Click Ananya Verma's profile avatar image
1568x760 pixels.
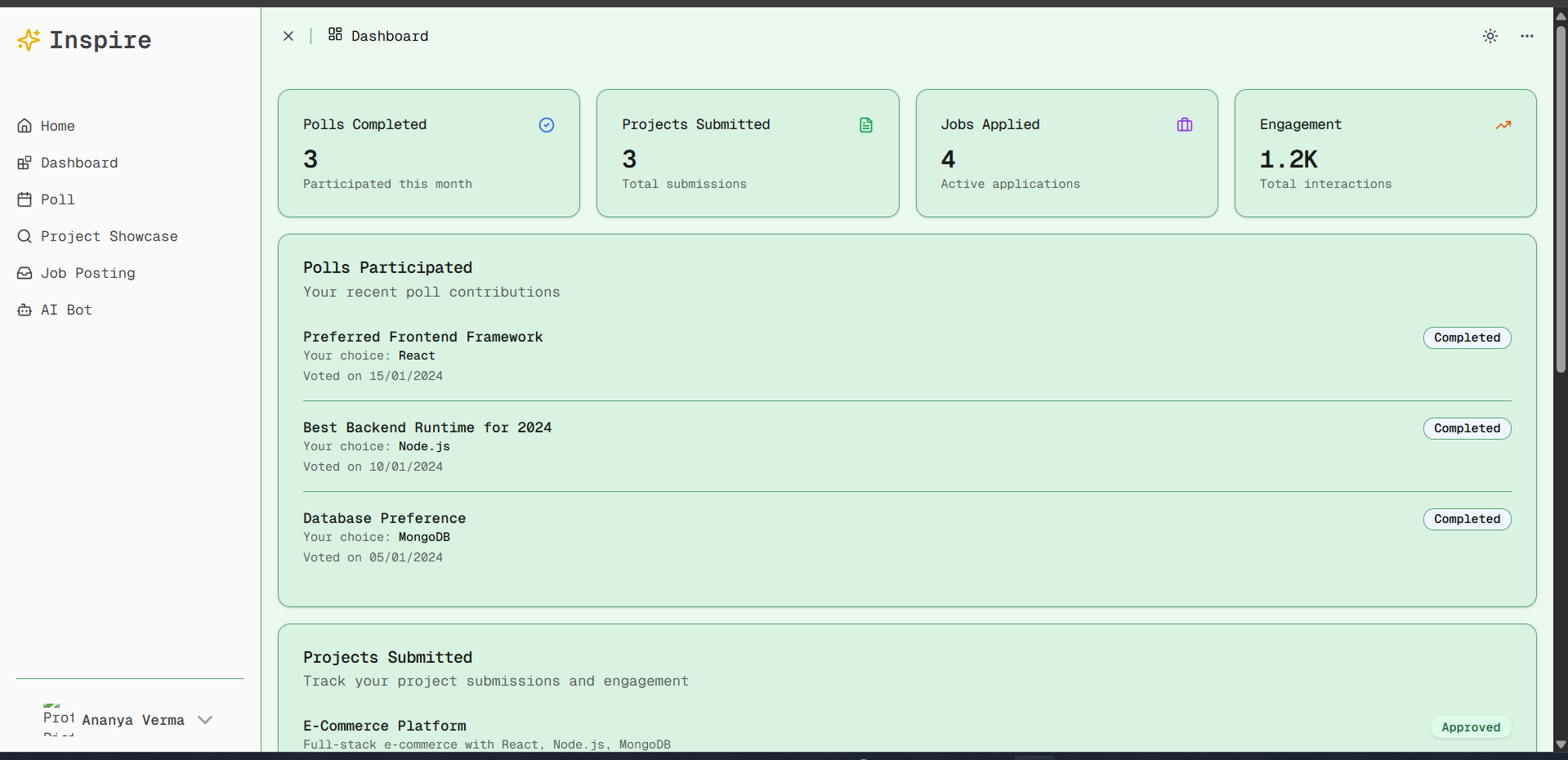[x=58, y=718]
